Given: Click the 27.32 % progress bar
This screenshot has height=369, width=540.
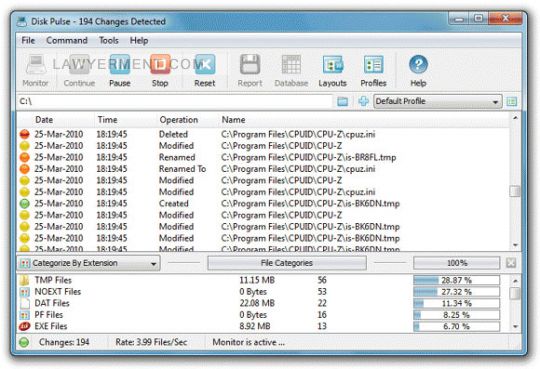Looking at the screenshot, I should pos(457,292).
